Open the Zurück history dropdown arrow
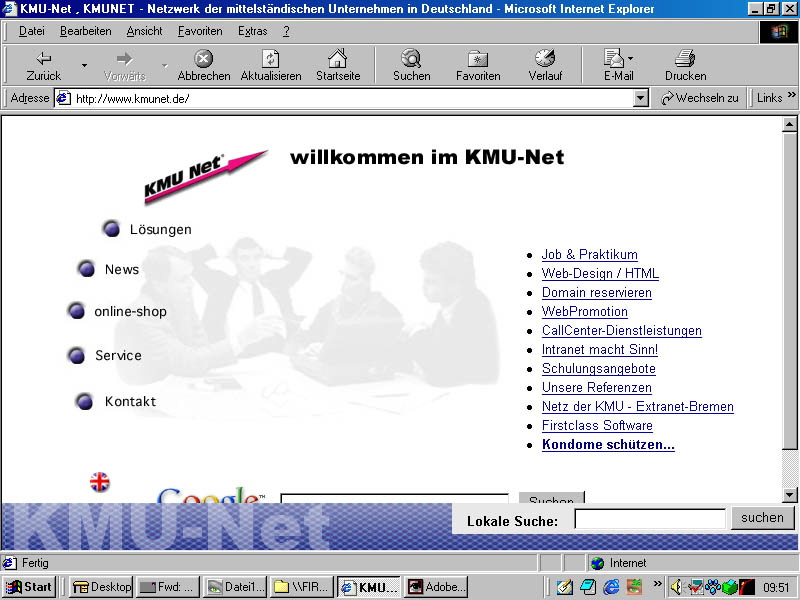Screen dimensions: 800x600 point(84,65)
